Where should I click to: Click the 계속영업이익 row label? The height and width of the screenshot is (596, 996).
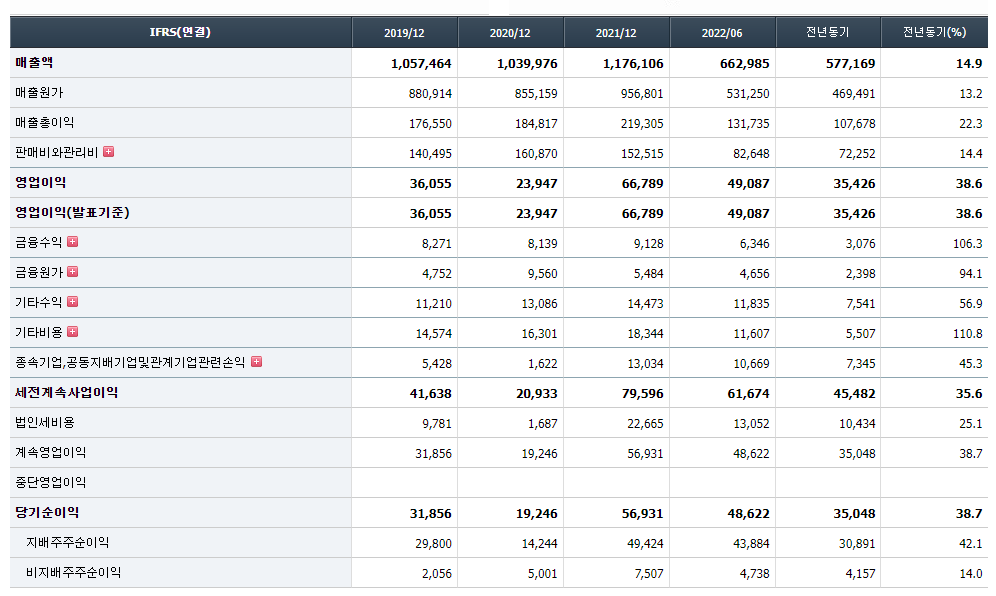(51, 452)
